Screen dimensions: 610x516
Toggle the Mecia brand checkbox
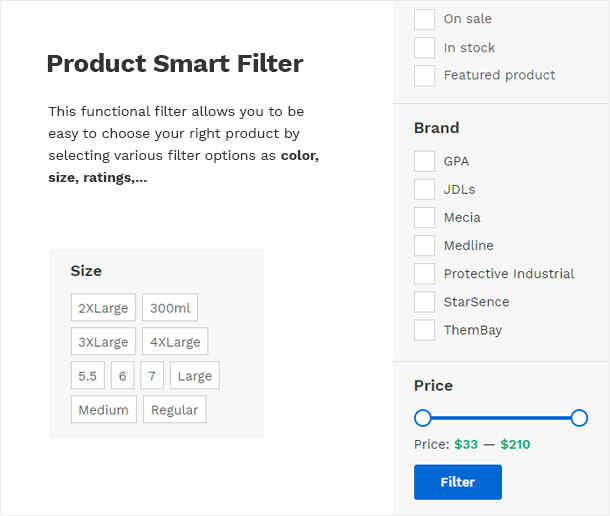click(424, 217)
